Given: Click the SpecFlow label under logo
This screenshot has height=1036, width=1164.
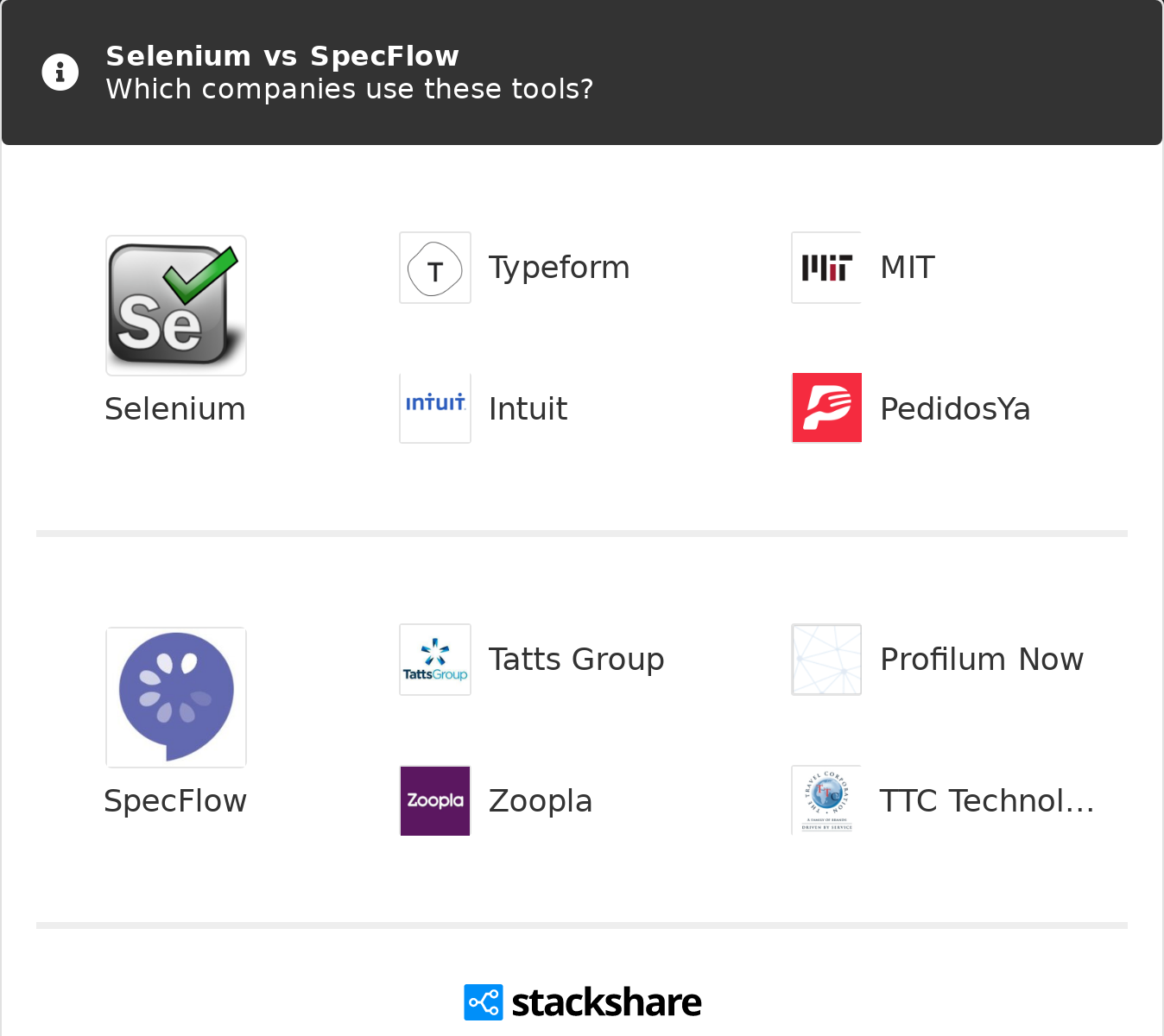Looking at the screenshot, I should tap(175, 801).
